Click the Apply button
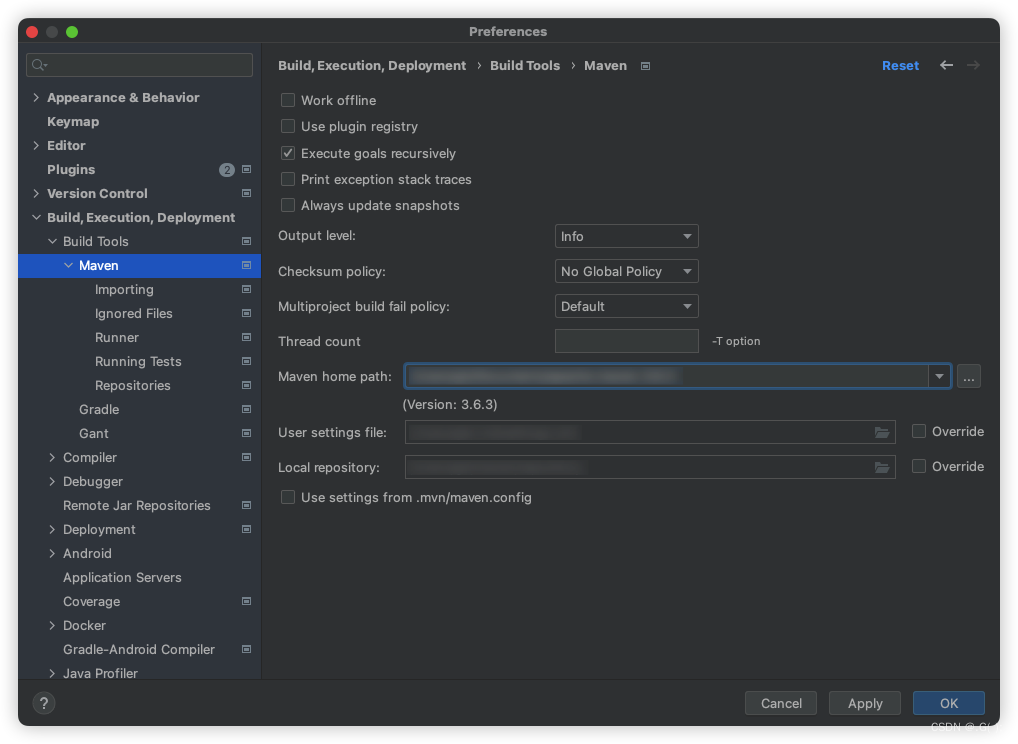 pyautogui.click(x=865, y=703)
